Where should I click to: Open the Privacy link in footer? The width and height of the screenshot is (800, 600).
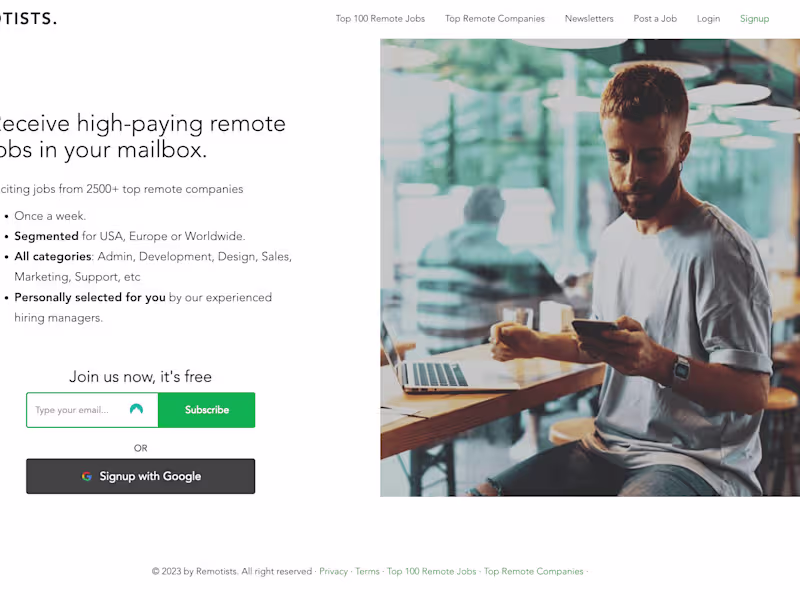(333, 571)
